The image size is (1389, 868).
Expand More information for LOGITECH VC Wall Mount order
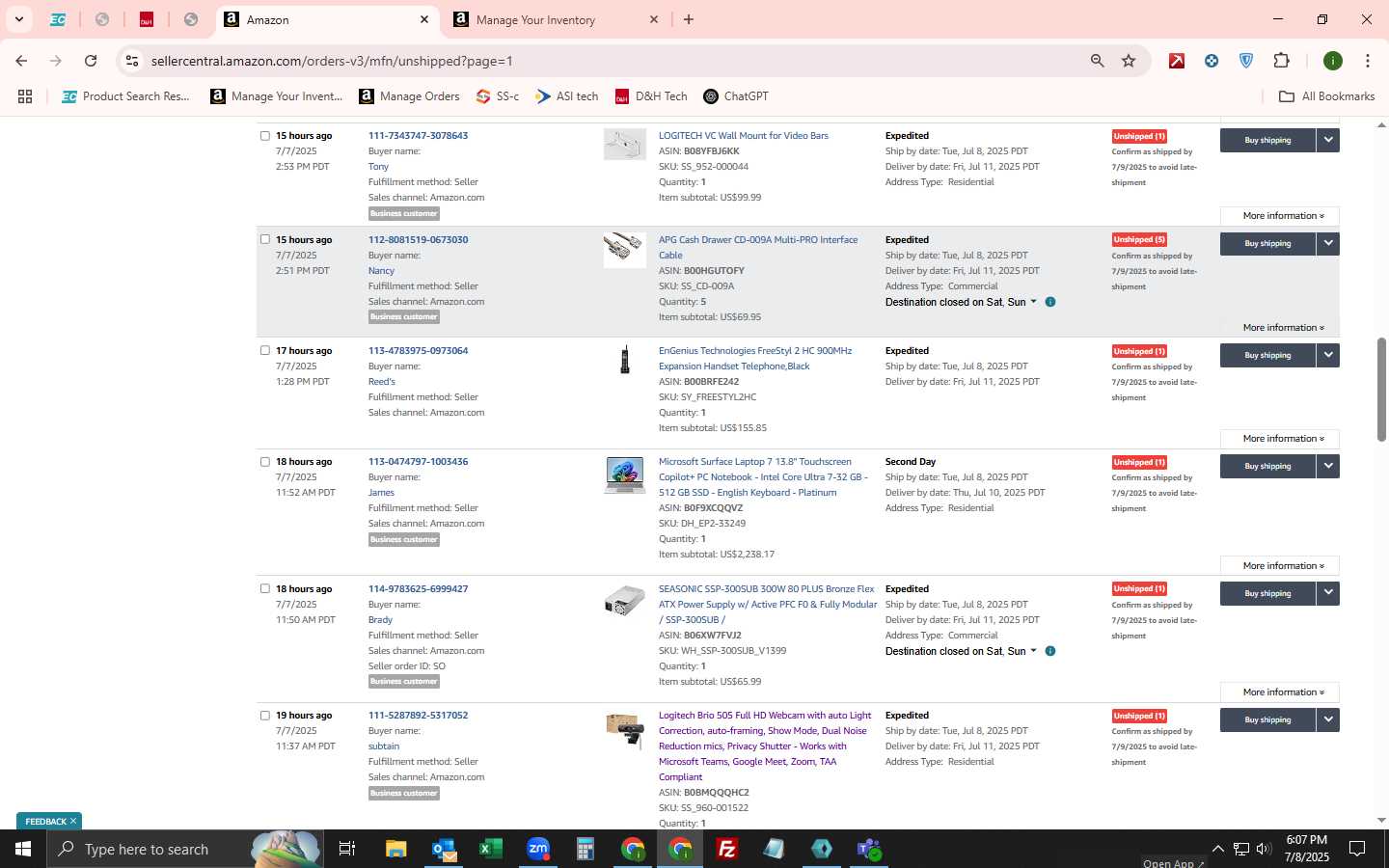1279,216
